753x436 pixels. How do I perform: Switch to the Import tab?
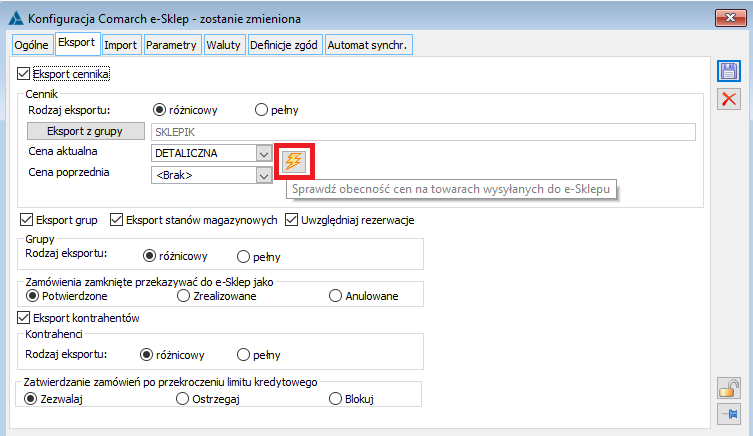121,45
